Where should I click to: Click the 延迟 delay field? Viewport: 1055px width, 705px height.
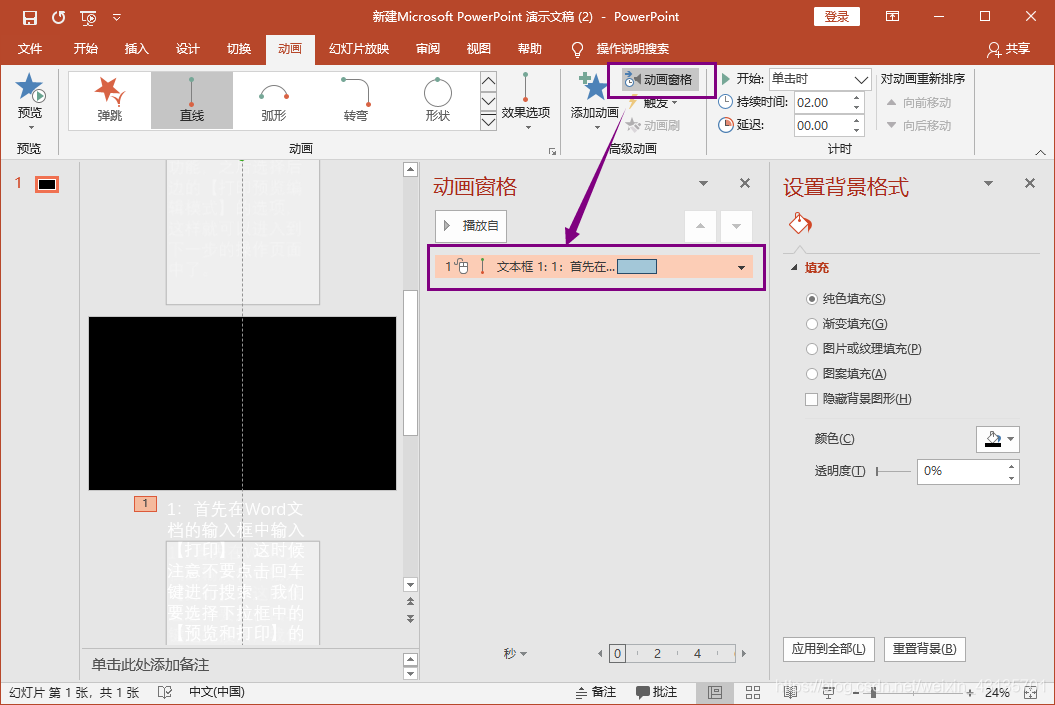click(822, 125)
